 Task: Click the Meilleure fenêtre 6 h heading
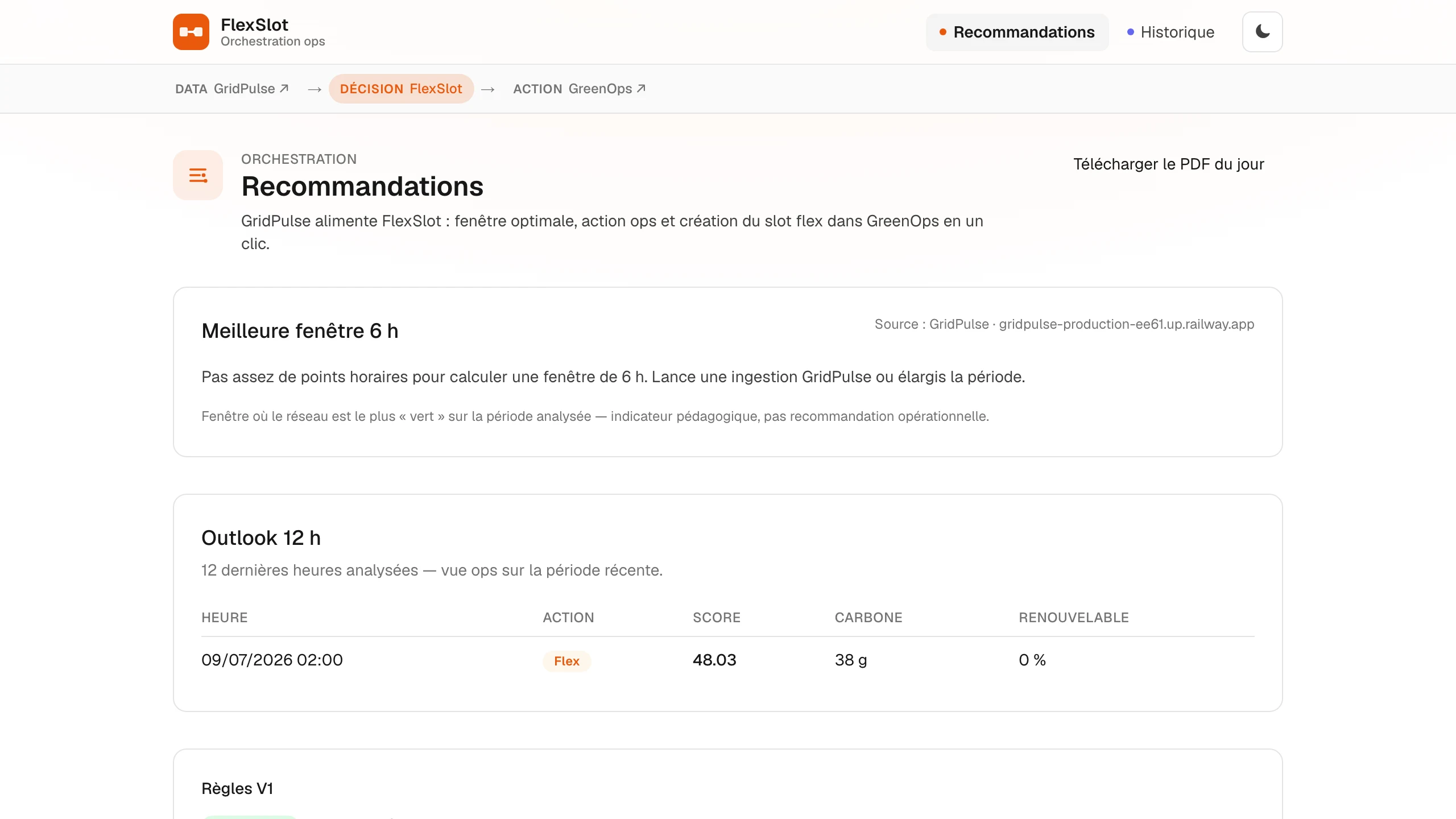pos(300,331)
